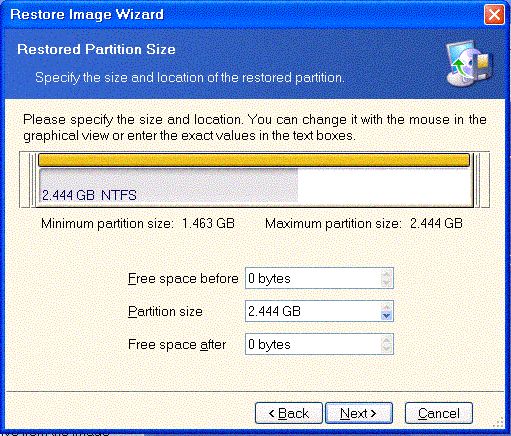
Task: Click the Free space after up arrow
Action: pos(386,339)
